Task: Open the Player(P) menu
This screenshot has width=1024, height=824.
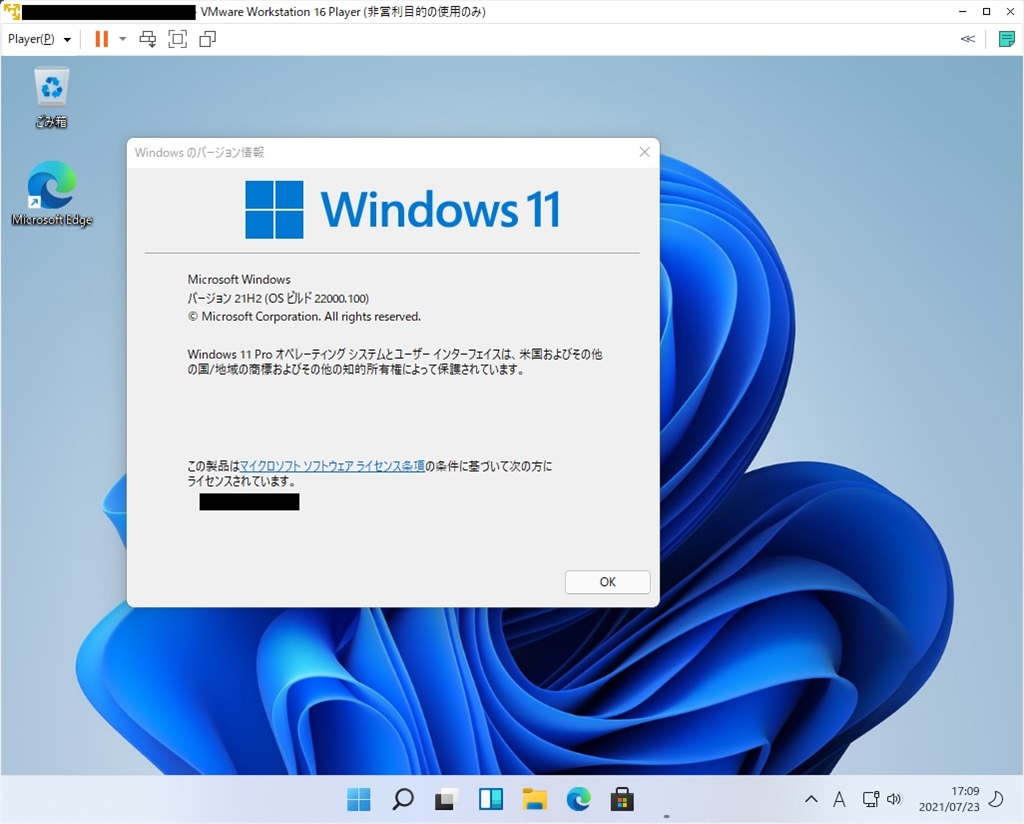Action: [39, 39]
